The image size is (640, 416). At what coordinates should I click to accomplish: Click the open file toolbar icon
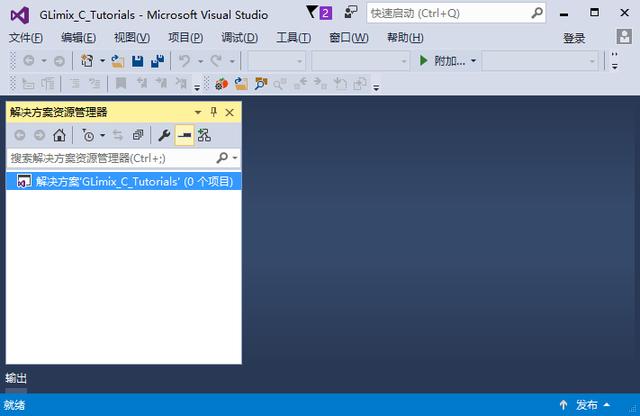[x=118, y=61]
